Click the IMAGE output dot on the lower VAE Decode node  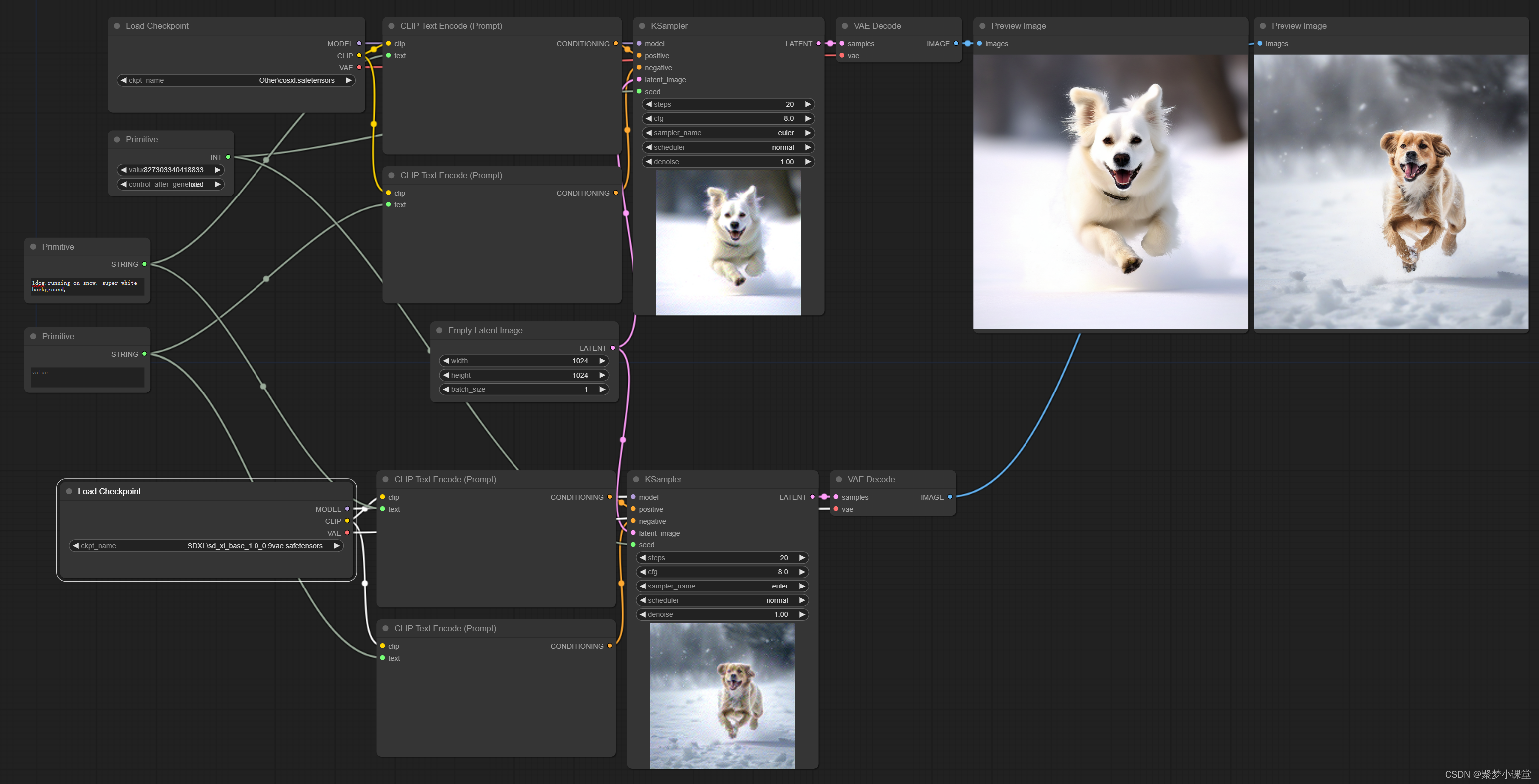950,497
